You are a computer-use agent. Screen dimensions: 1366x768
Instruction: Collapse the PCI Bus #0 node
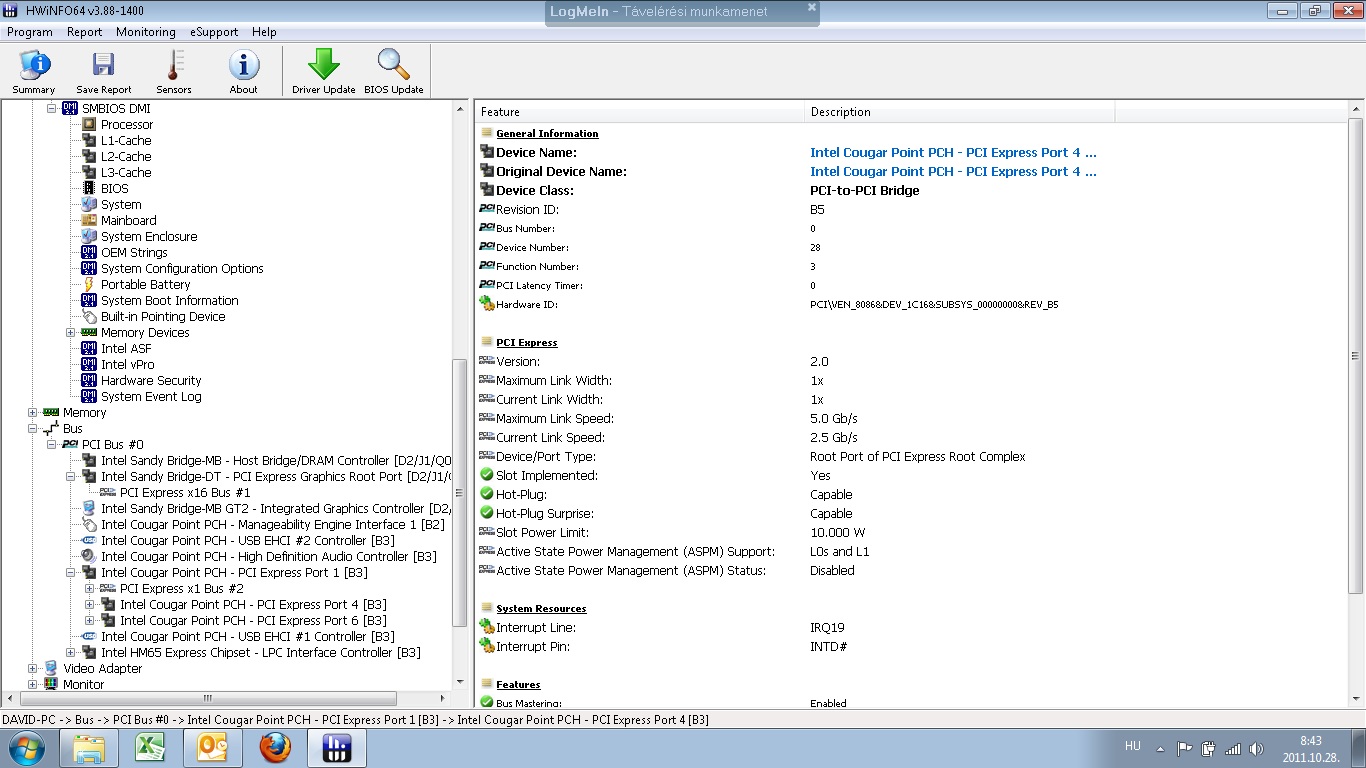tap(52, 444)
